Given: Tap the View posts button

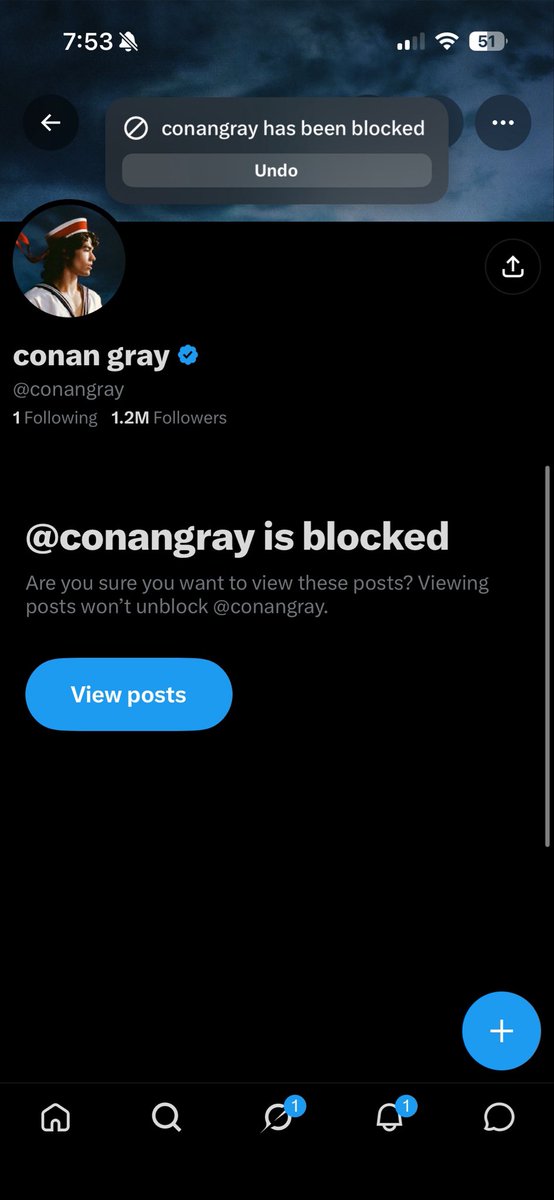Looking at the screenshot, I should click(x=128, y=694).
